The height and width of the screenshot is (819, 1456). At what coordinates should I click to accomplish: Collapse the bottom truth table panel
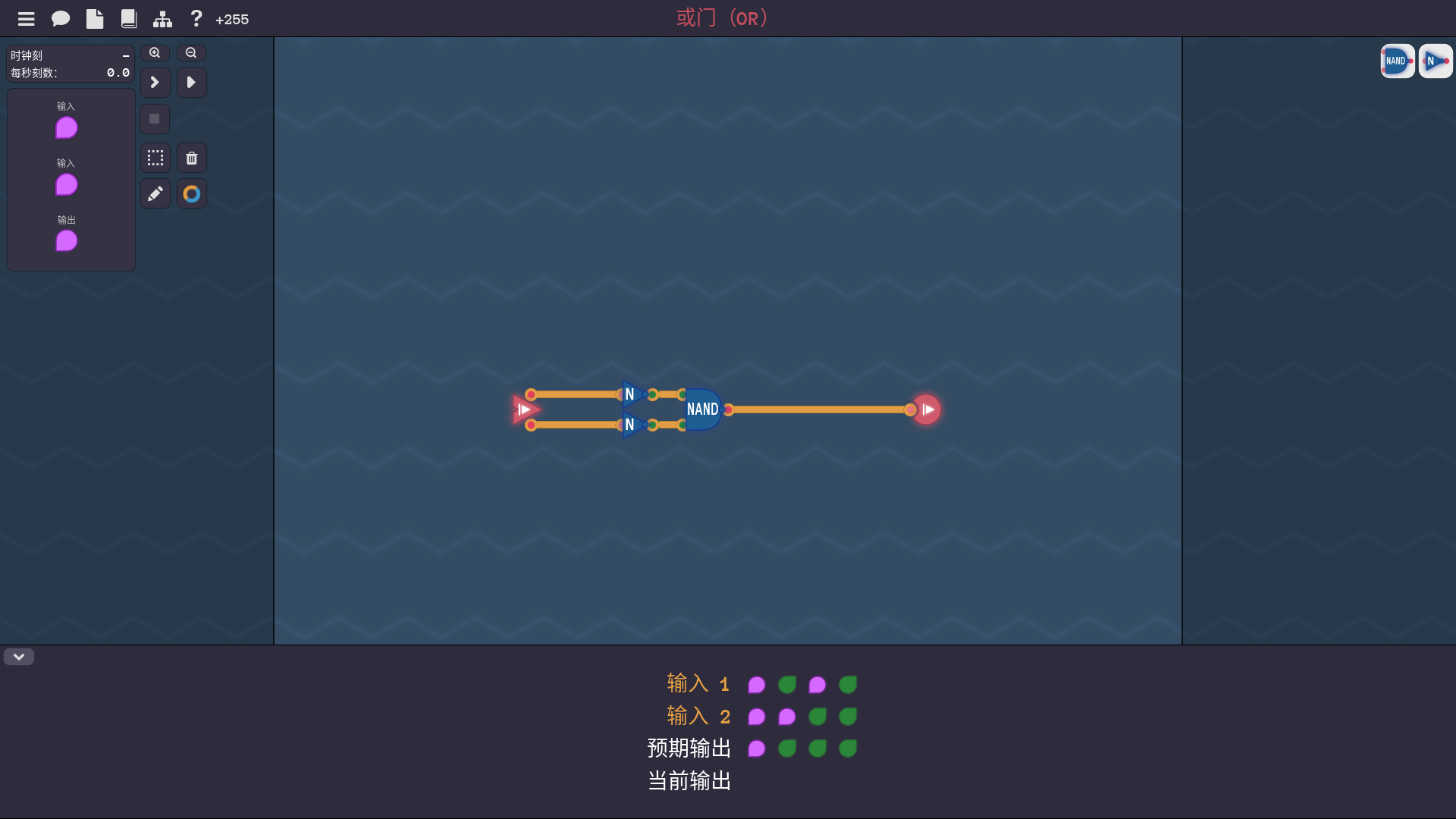coord(19,657)
